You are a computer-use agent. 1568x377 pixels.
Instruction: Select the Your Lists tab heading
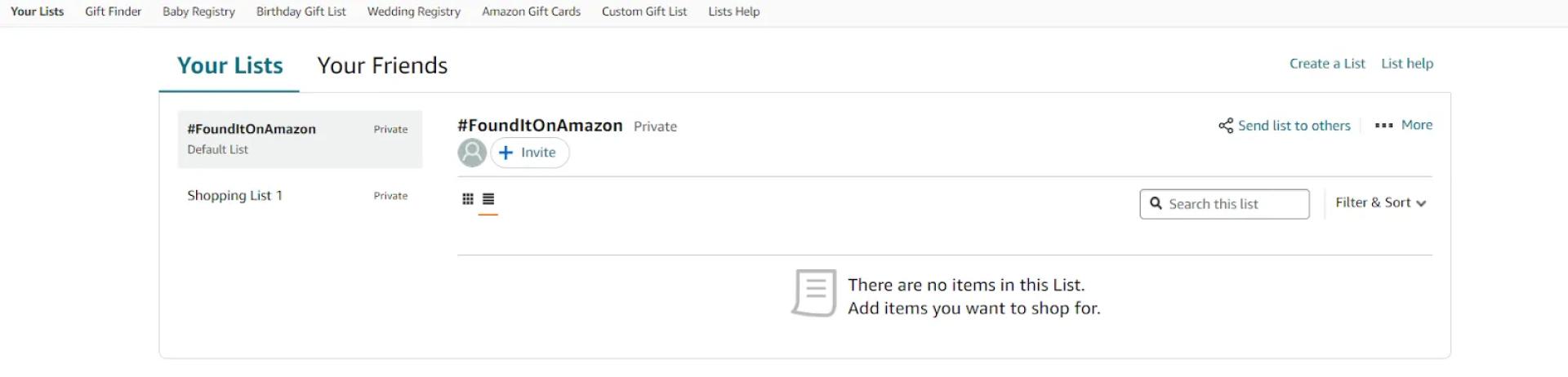coord(229,65)
